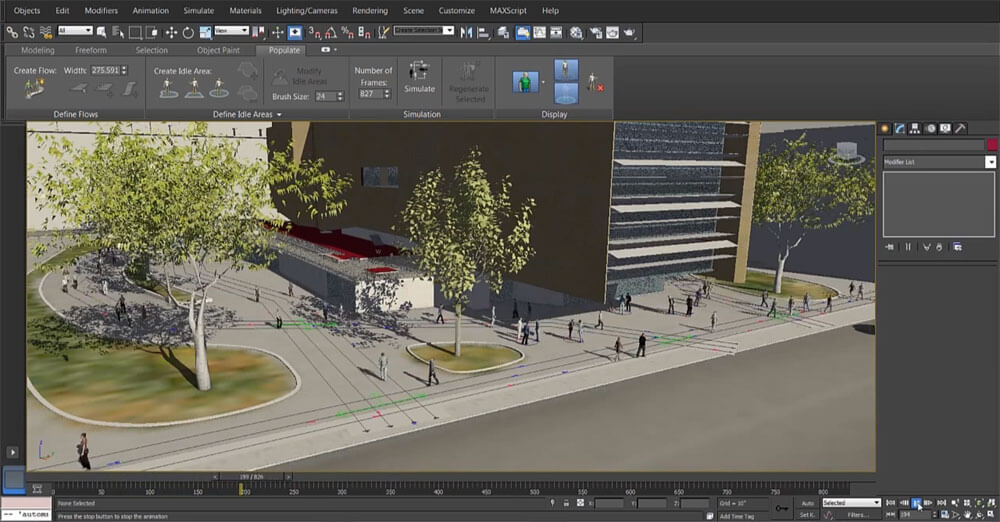This screenshot has width=1000, height=522.
Task: Expand the Modifier List dropdown
Action: pyautogui.click(x=990, y=162)
